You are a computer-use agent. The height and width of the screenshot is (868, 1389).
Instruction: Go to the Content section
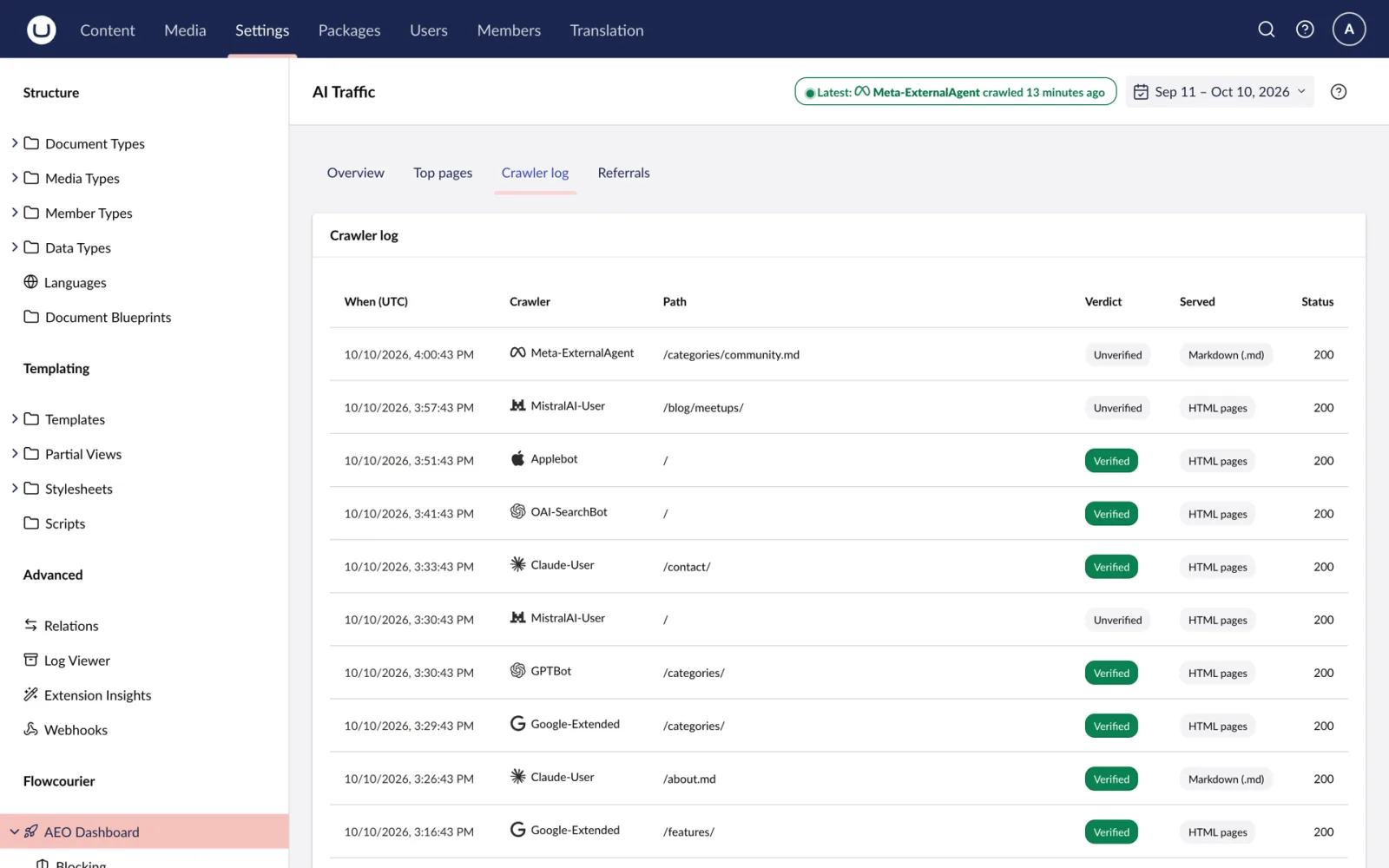[108, 30]
